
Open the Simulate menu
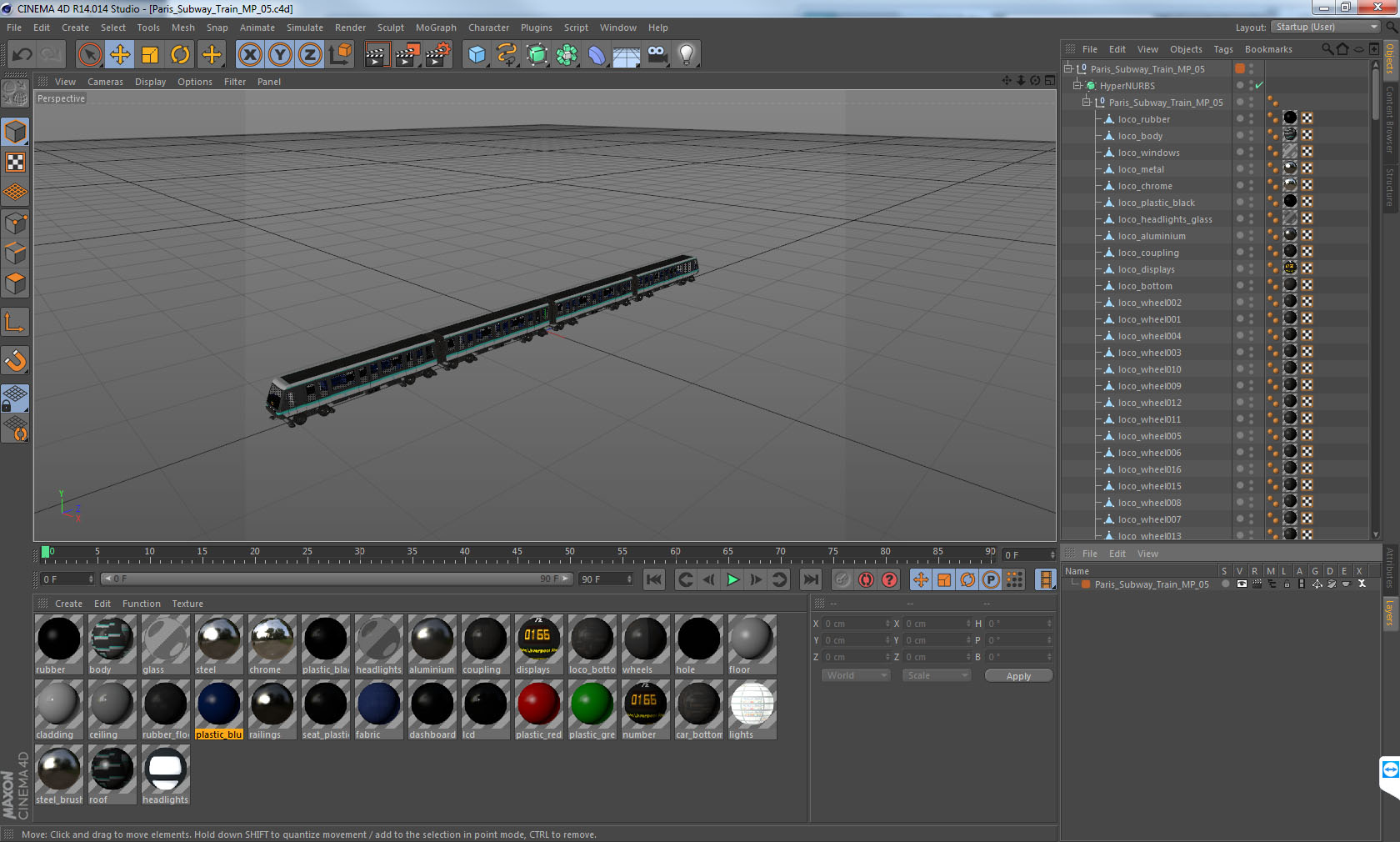coord(305,28)
